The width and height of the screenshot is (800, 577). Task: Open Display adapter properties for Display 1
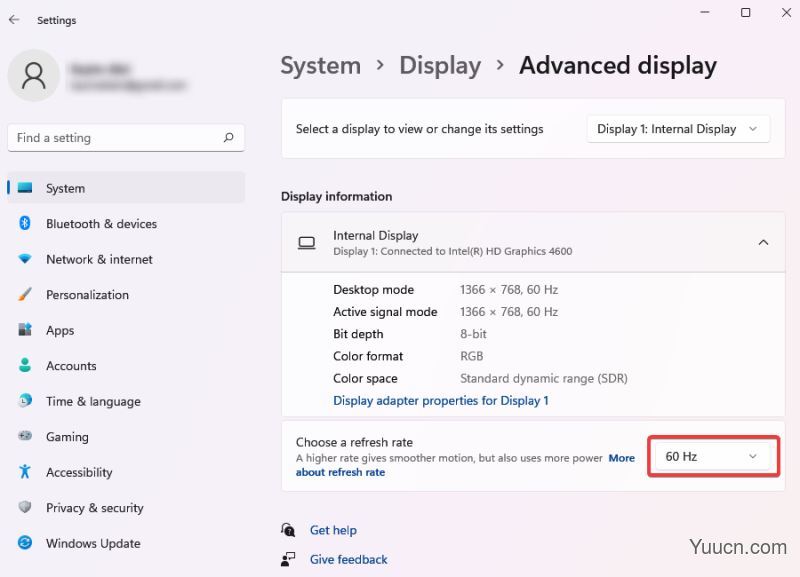441,400
